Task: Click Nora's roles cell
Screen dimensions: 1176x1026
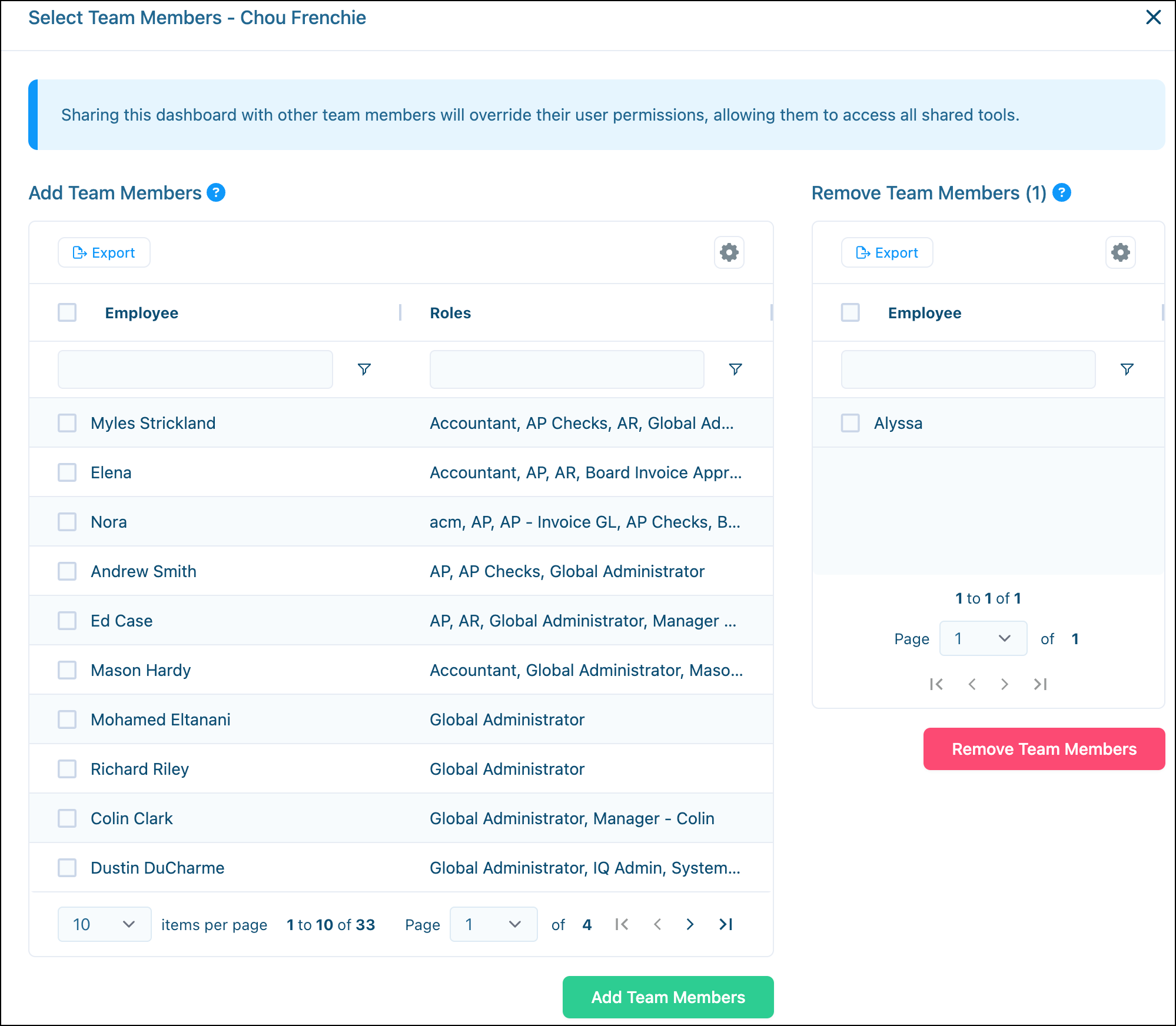Action: coord(584,522)
